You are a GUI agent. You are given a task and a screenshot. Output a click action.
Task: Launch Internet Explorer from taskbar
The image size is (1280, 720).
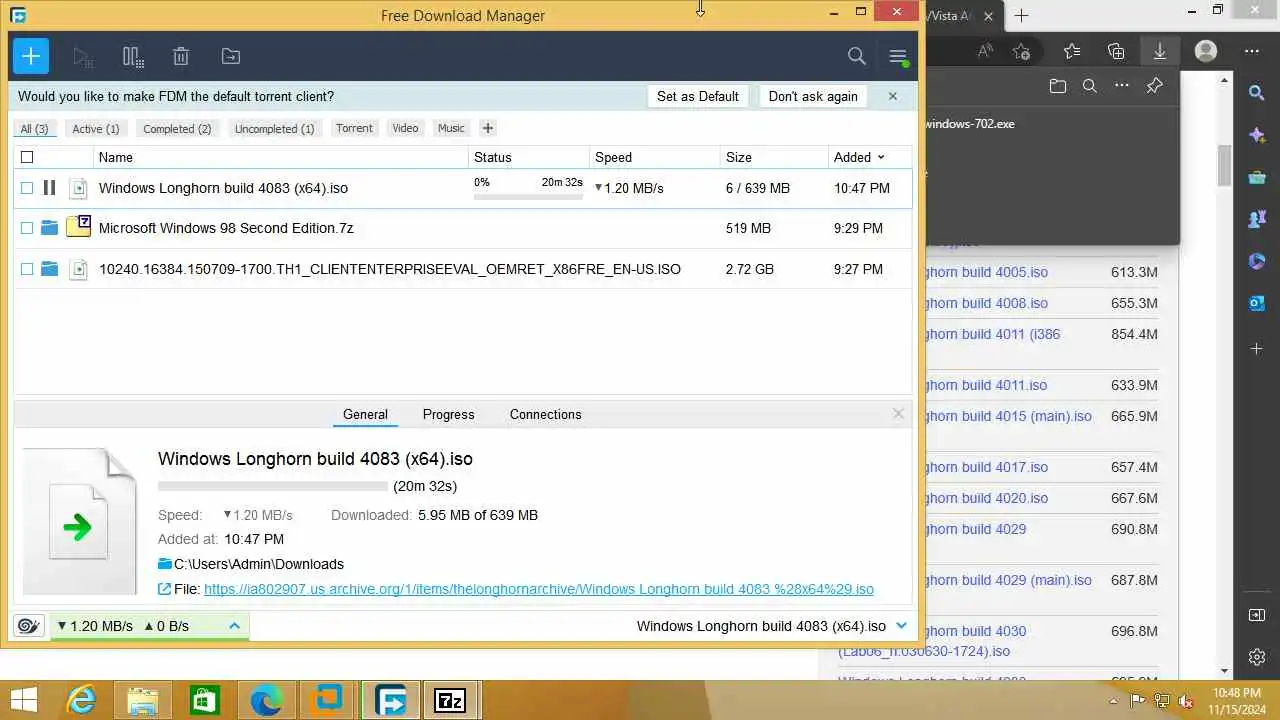coord(80,701)
